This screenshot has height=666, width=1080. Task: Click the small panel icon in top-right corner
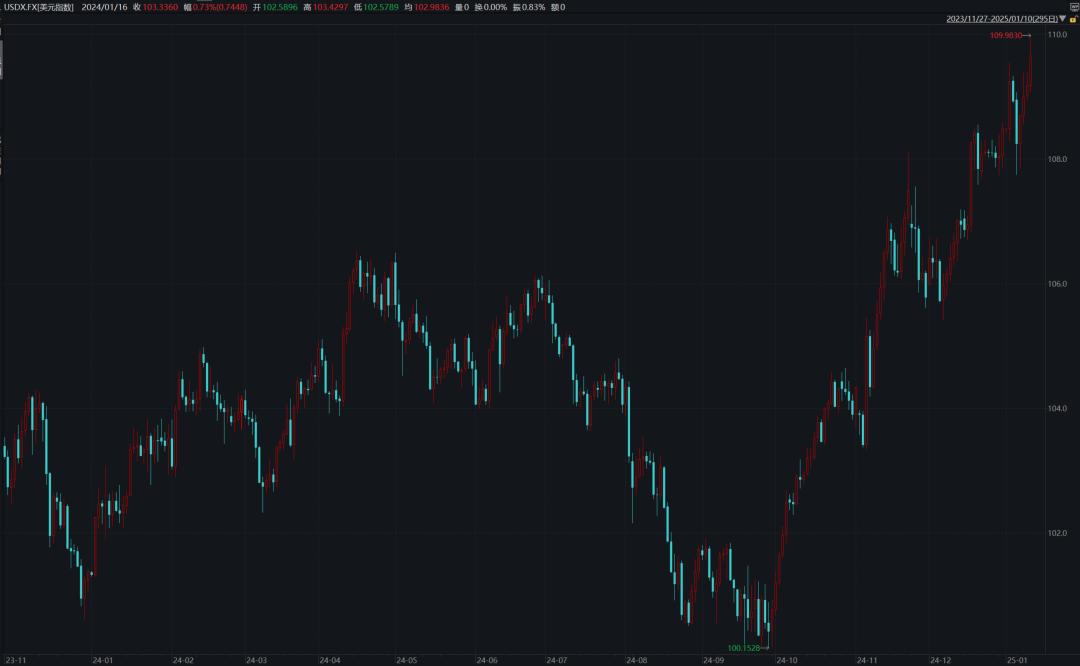[1074, 6]
